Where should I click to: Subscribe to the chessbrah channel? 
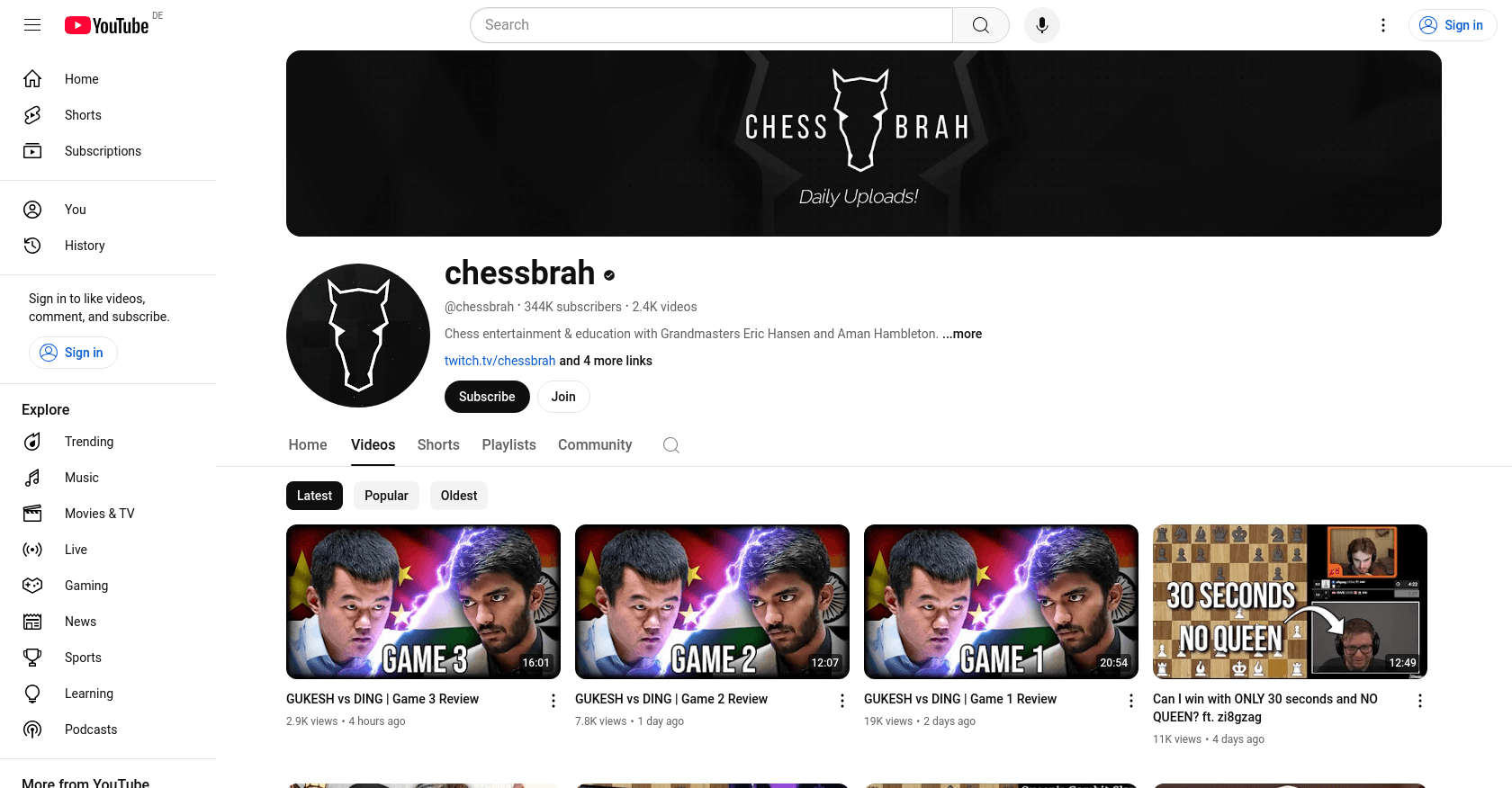(487, 397)
